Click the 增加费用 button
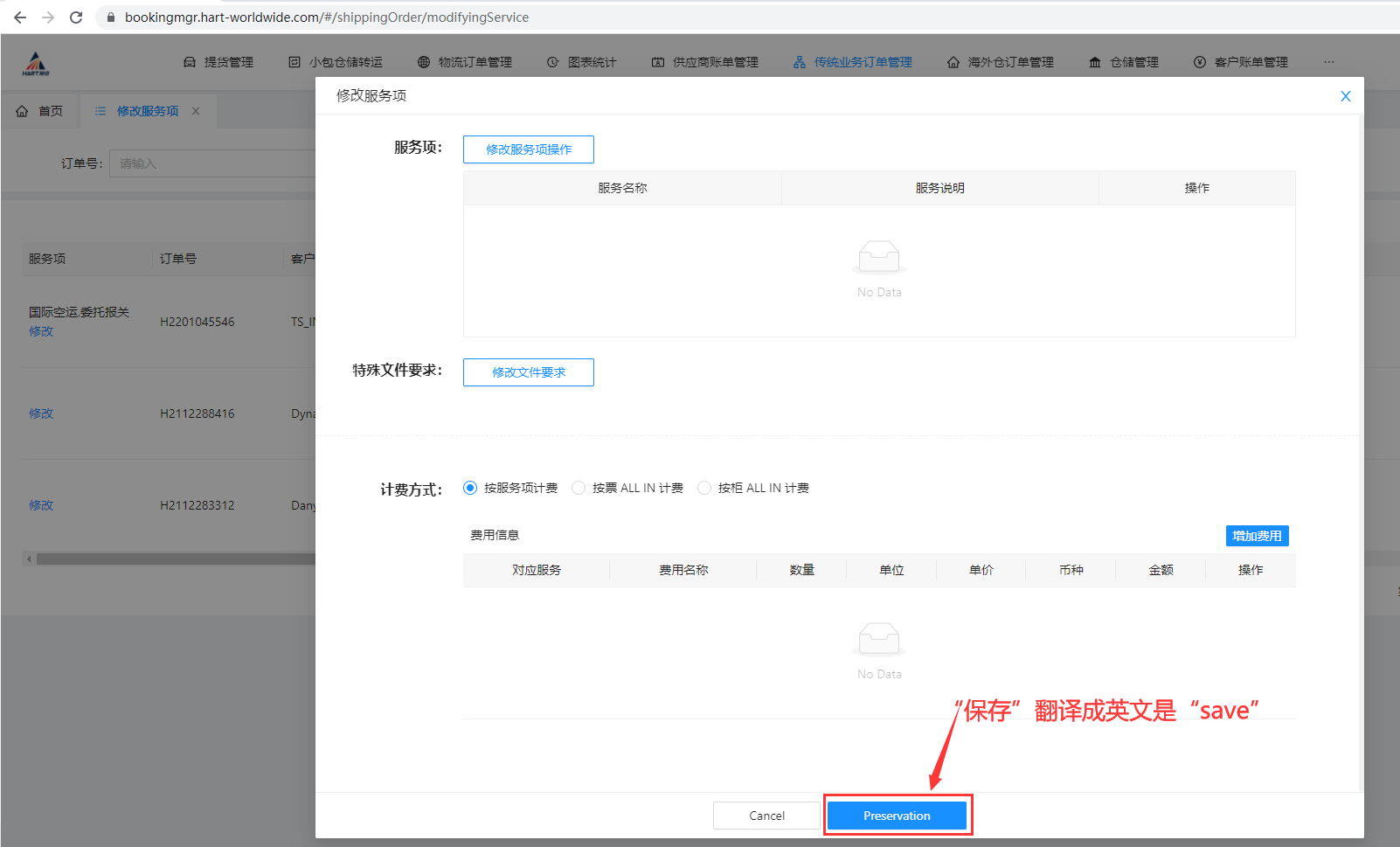 tap(1256, 536)
